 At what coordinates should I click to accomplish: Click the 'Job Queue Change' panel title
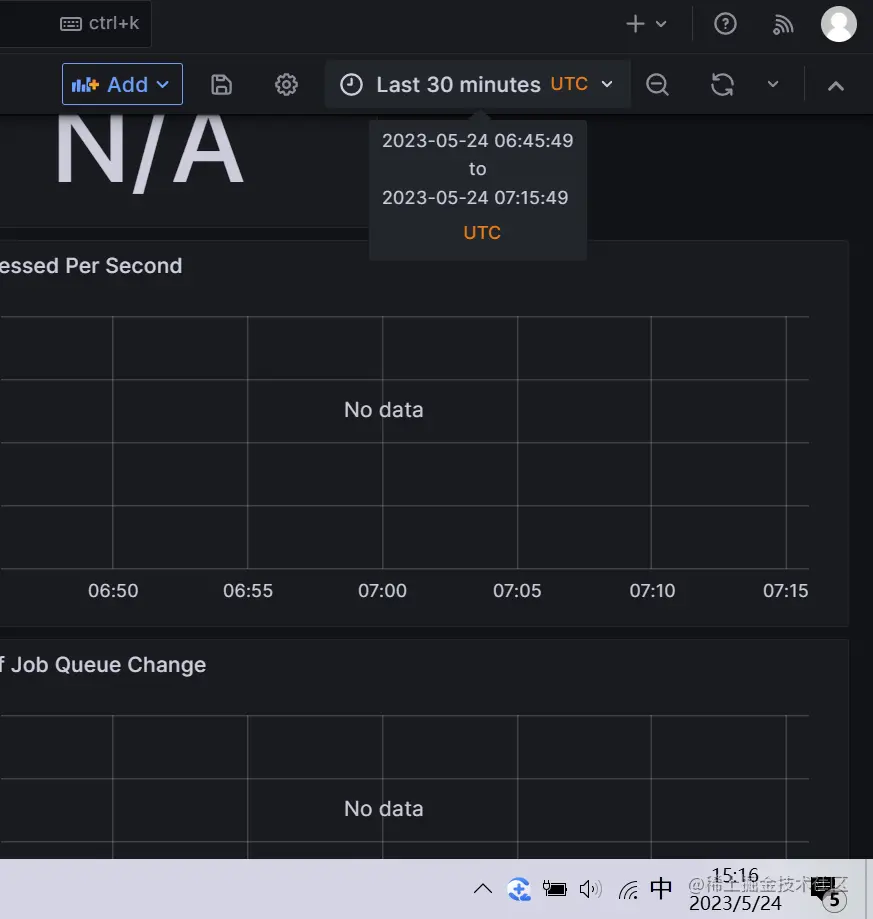[x=108, y=665]
